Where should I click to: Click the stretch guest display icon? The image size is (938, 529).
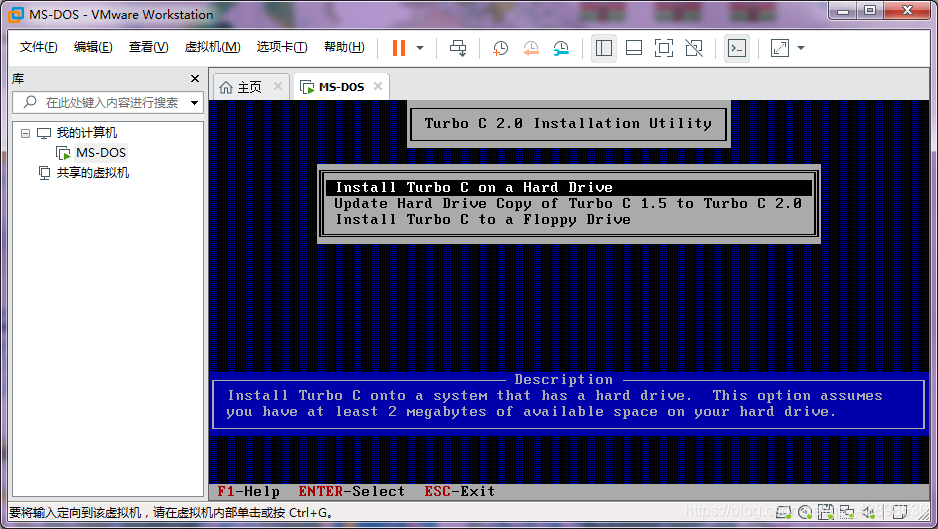pyautogui.click(x=779, y=48)
